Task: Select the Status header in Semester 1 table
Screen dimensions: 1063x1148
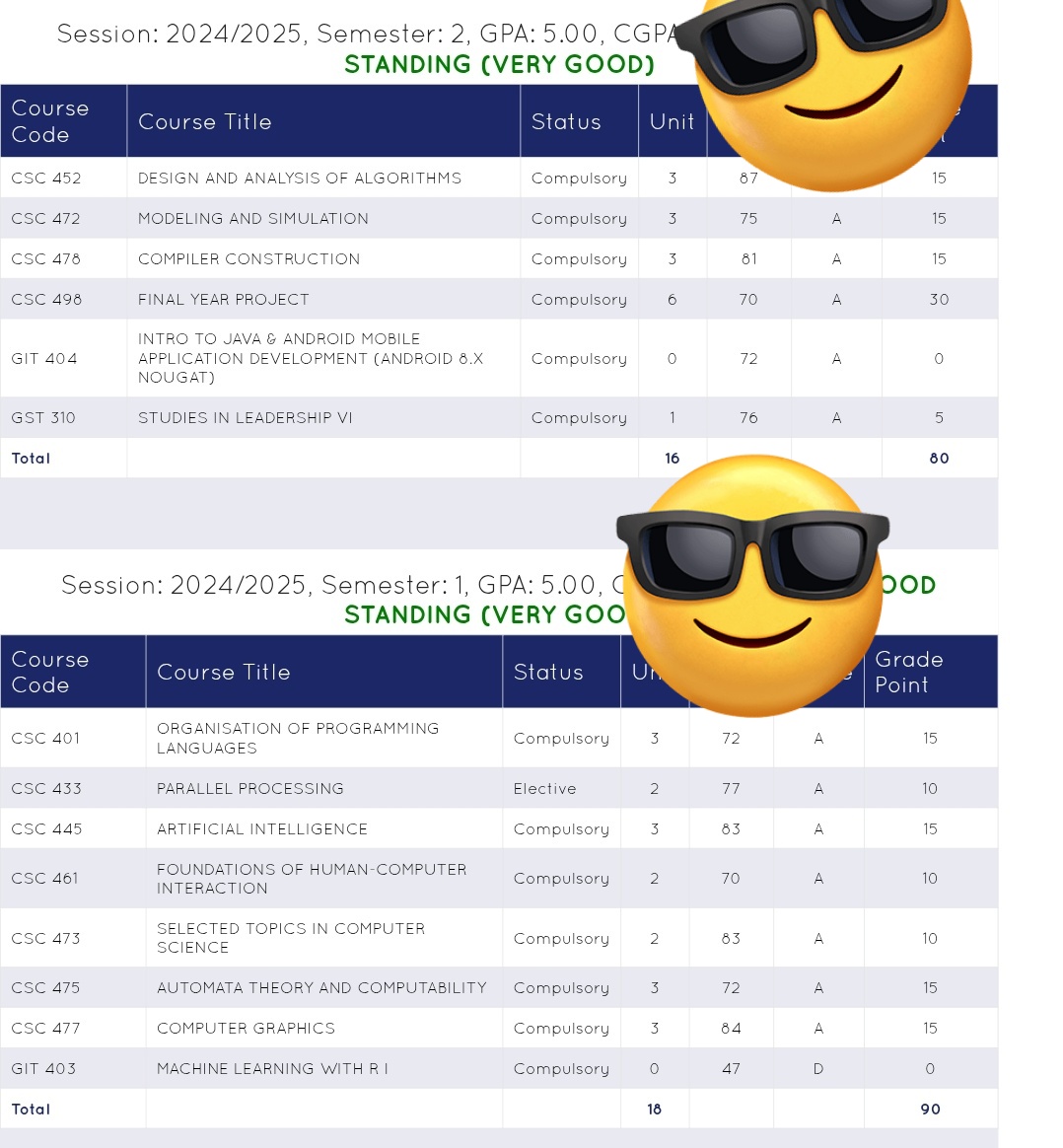Action: [548, 672]
